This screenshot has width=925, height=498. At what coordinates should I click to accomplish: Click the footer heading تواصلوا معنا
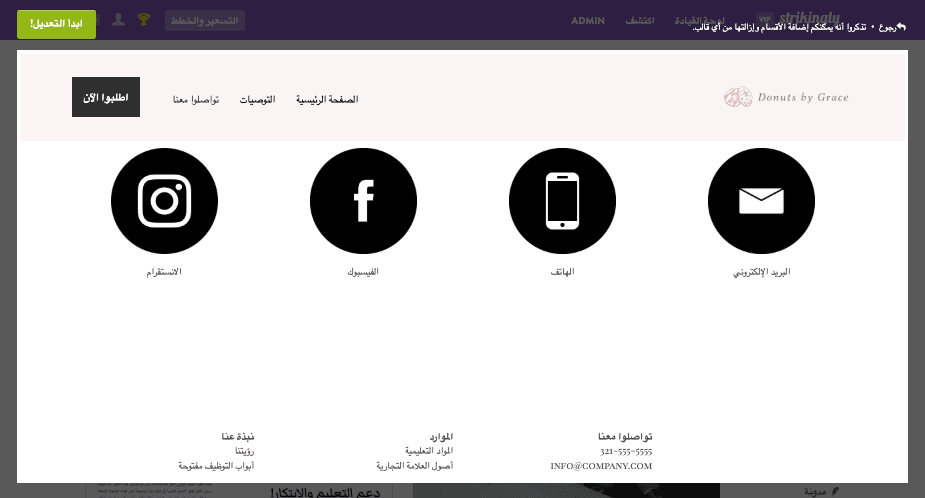625,437
